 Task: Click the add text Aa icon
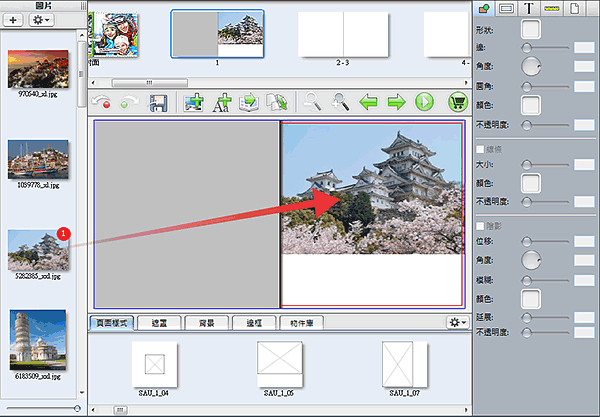(x=222, y=103)
